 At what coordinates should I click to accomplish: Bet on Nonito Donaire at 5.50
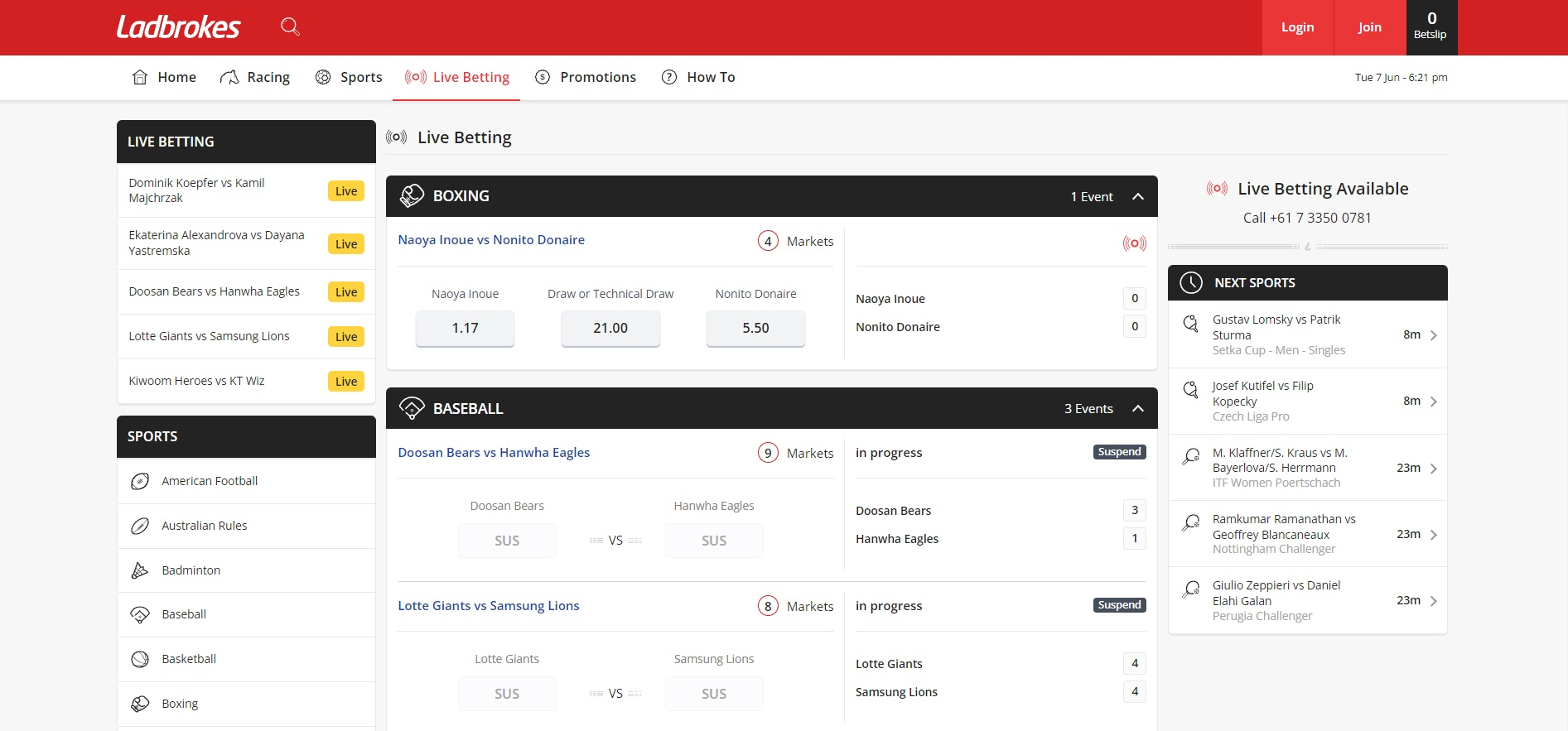(755, 328)
